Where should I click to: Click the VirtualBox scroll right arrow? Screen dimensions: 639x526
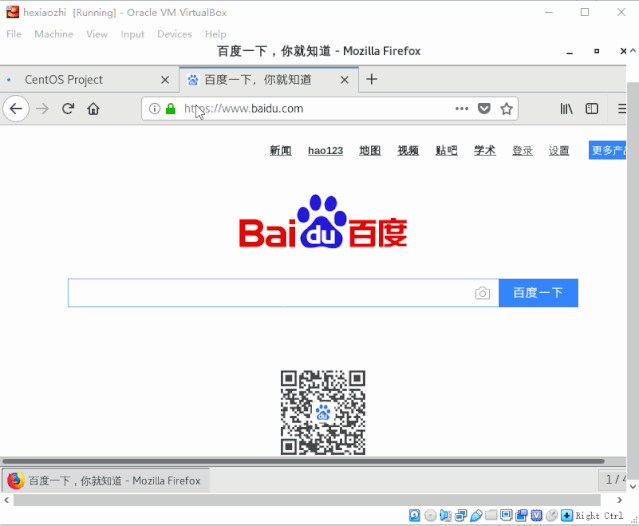(619, 500)
